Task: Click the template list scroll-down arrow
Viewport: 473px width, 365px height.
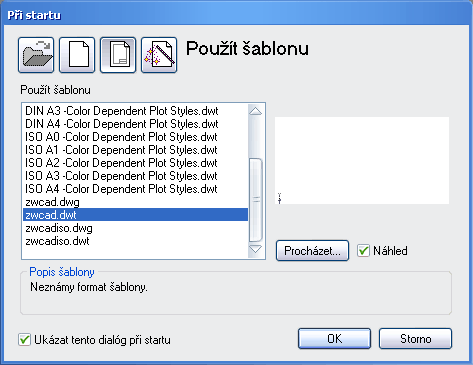Action: coord(256,249)
